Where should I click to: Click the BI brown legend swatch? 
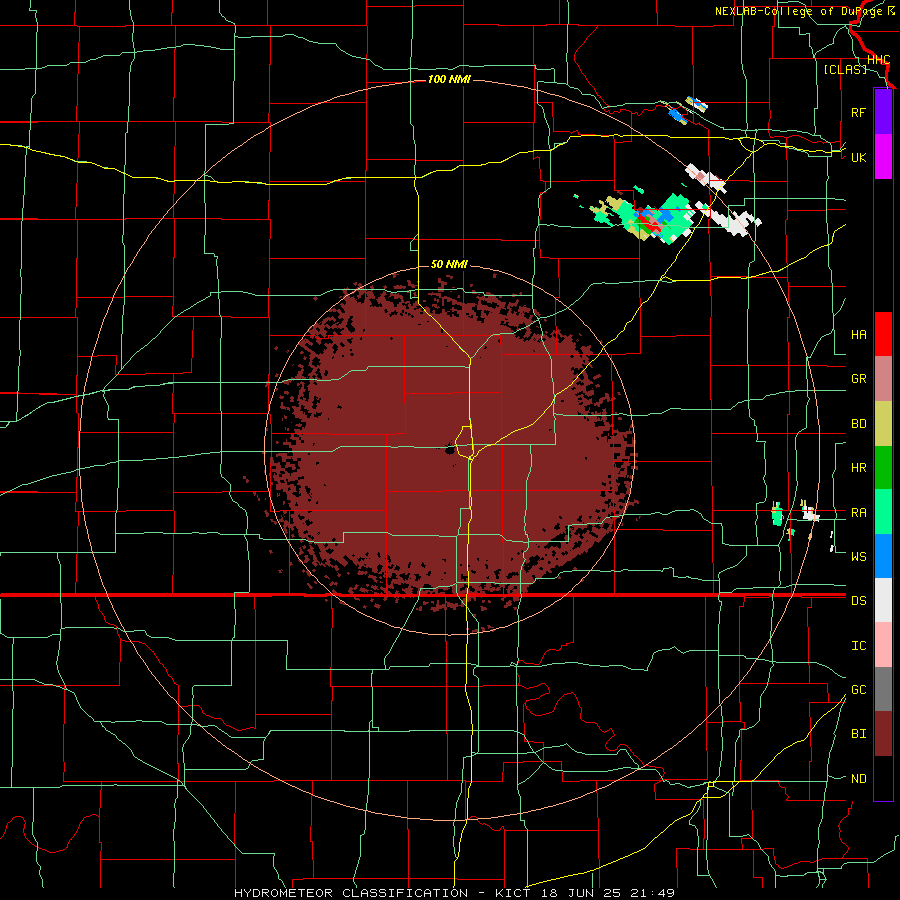[x=883, y=734]
